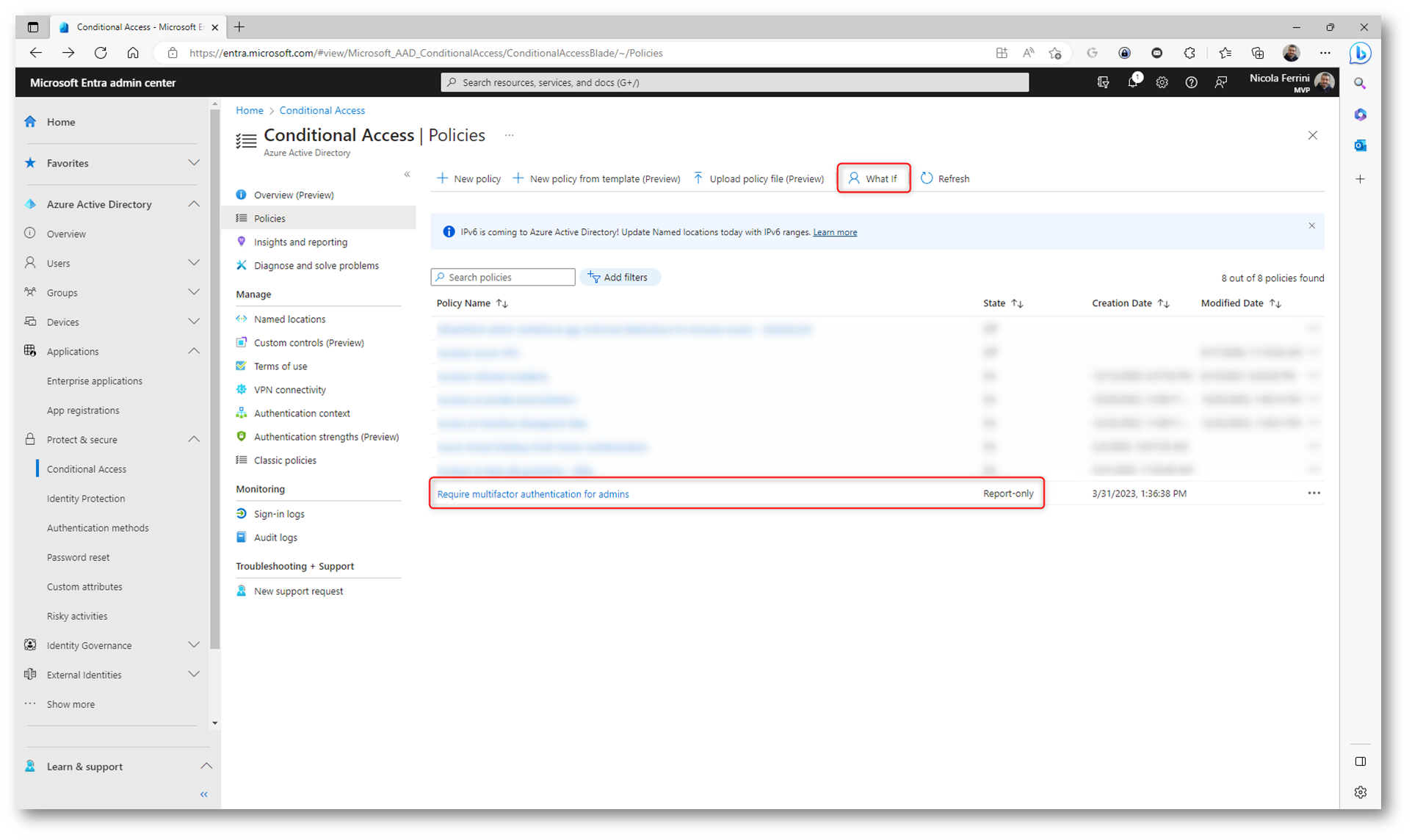Open Sign-in logs
The height and width of the screenshot is (840, 1412).
tap(279, 514)
